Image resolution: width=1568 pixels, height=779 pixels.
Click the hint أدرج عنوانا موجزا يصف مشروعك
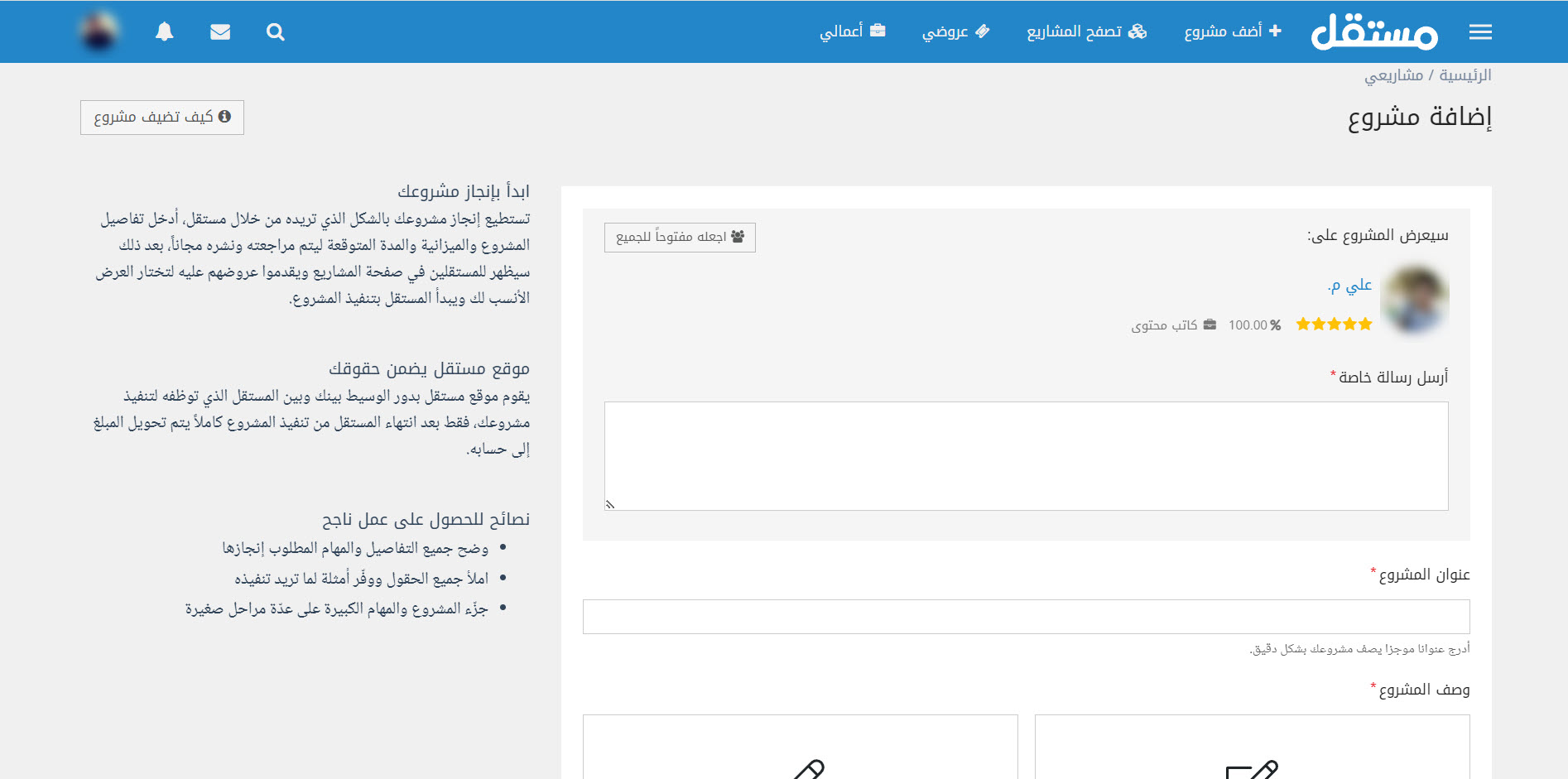coord(1359,649)
